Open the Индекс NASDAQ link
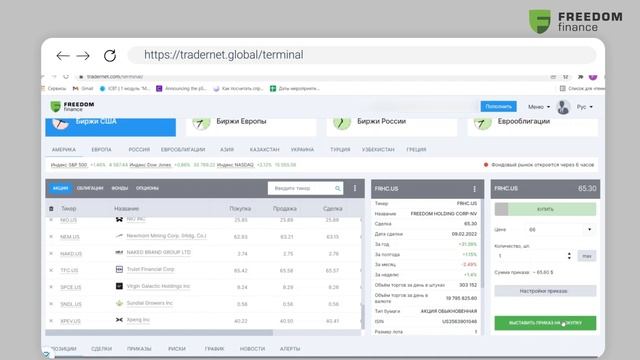This screenshot has width=640, height=360. 236,165
